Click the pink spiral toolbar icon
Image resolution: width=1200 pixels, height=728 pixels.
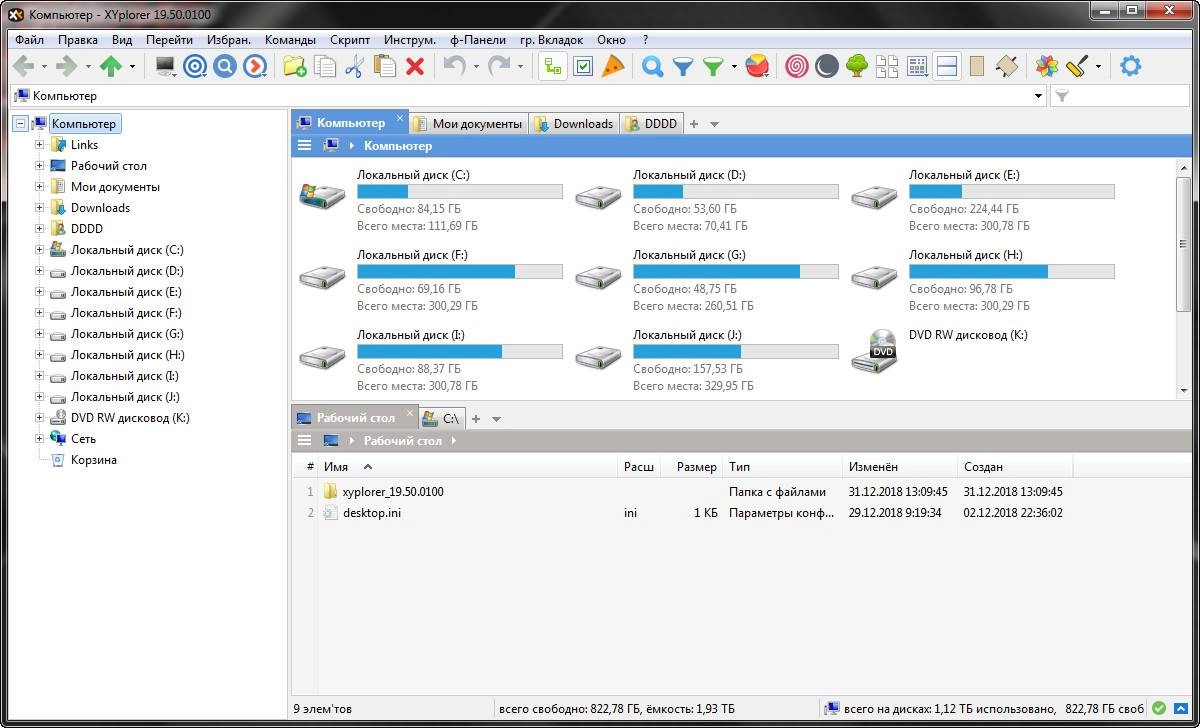pyautogui.click(x=797, y=67)
